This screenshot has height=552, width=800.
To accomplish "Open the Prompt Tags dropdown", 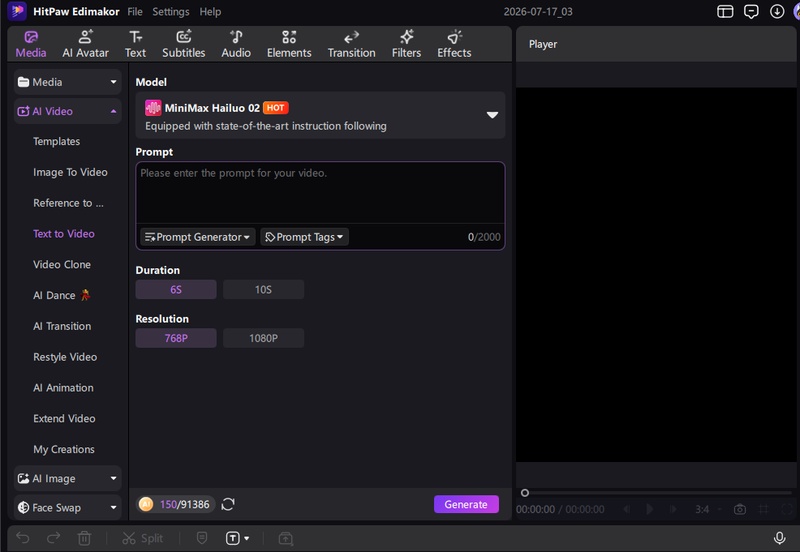I will (305, 237).
